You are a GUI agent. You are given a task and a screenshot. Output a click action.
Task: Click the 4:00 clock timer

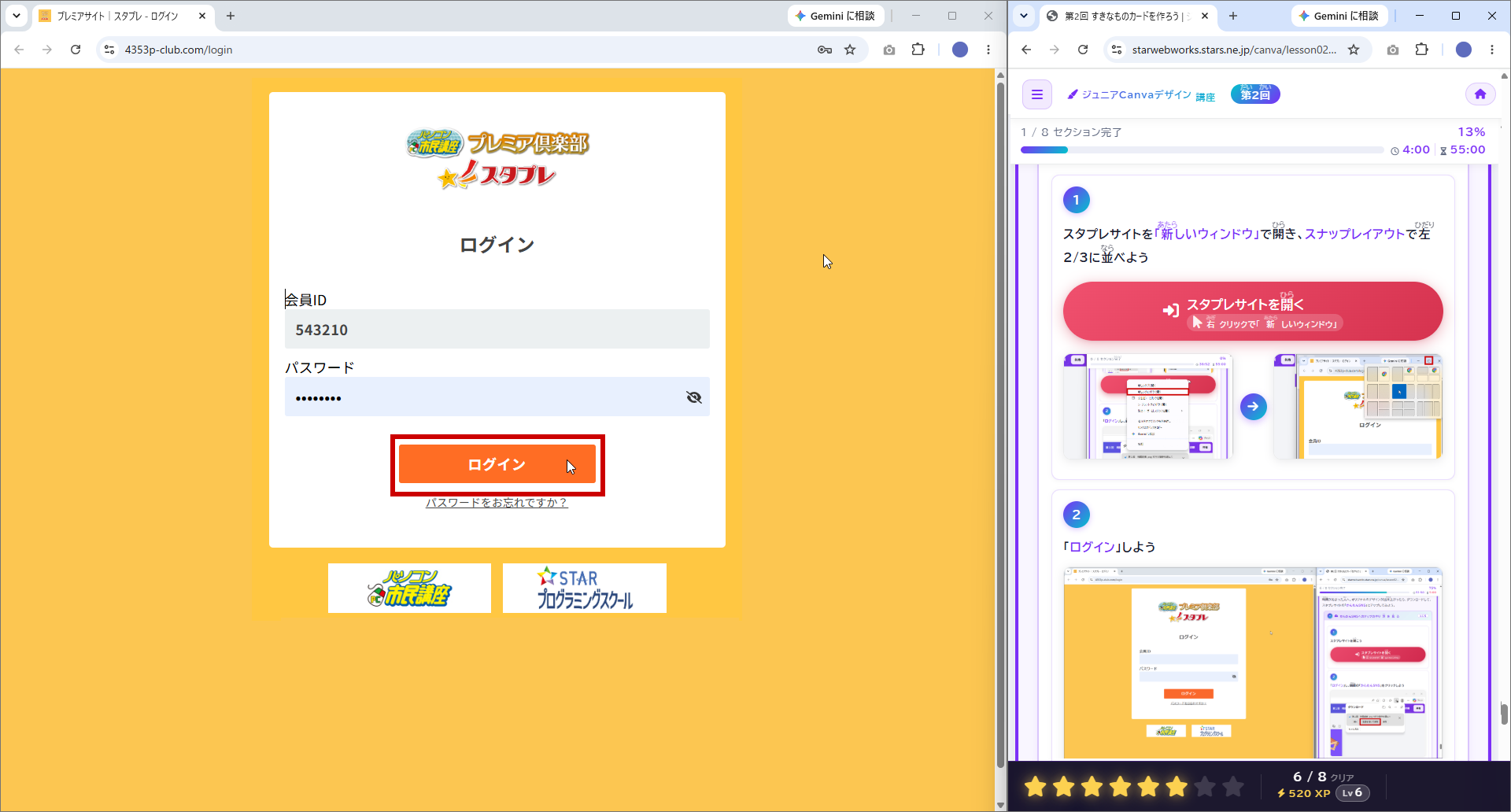(1410, 149)
